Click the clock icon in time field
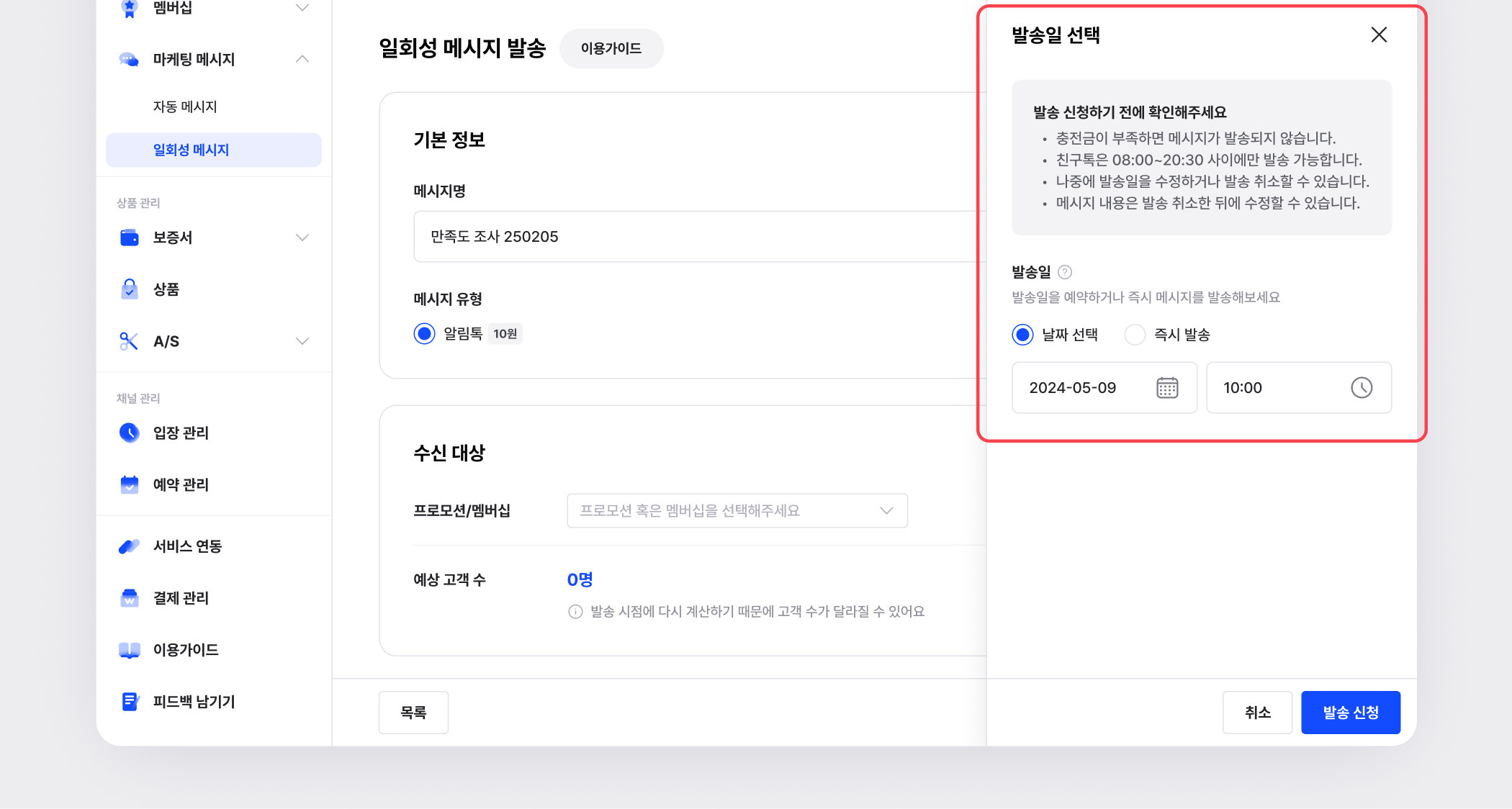The height and width of the screenshot is (809, 1512). click(1361, 388)
